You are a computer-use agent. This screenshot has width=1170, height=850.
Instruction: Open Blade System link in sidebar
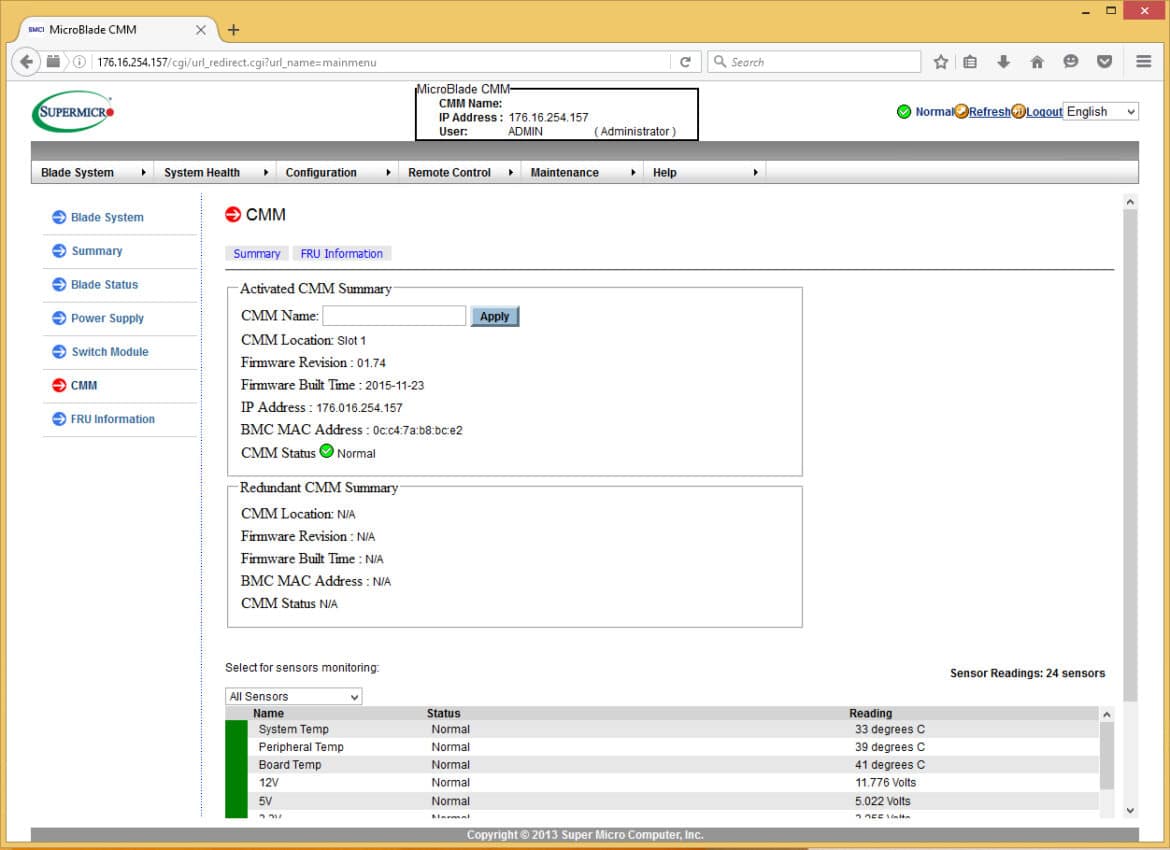107,217
